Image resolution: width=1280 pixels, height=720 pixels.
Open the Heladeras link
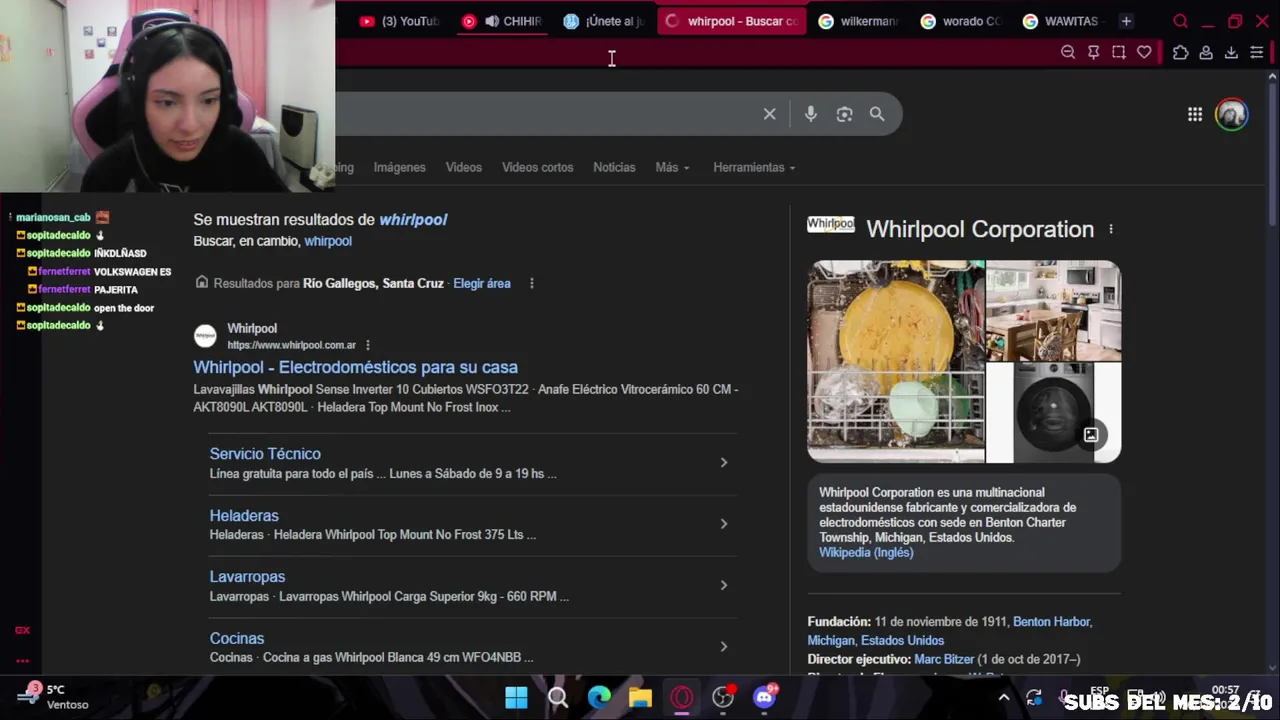point(244,515)
